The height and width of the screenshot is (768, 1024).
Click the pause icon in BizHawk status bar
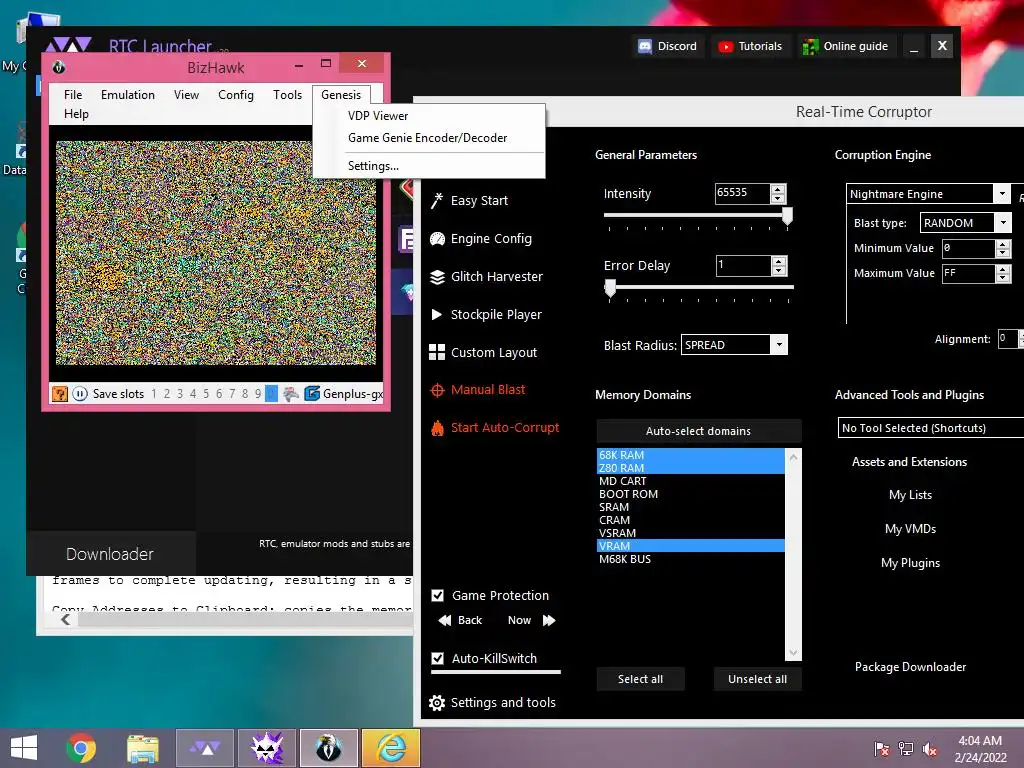click(x=80, y=394)
